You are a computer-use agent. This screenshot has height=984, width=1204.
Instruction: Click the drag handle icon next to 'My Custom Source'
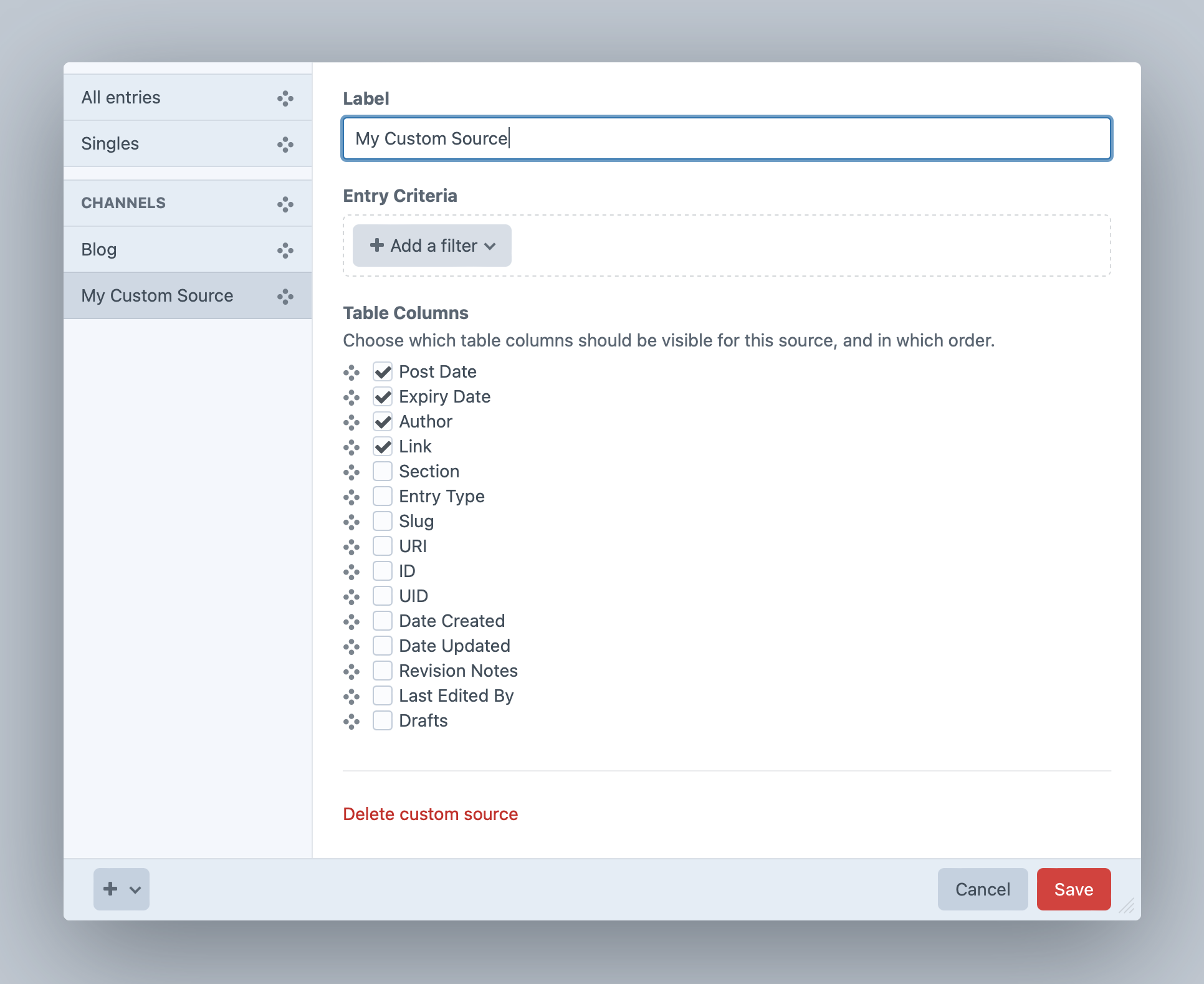coord(287,295)
